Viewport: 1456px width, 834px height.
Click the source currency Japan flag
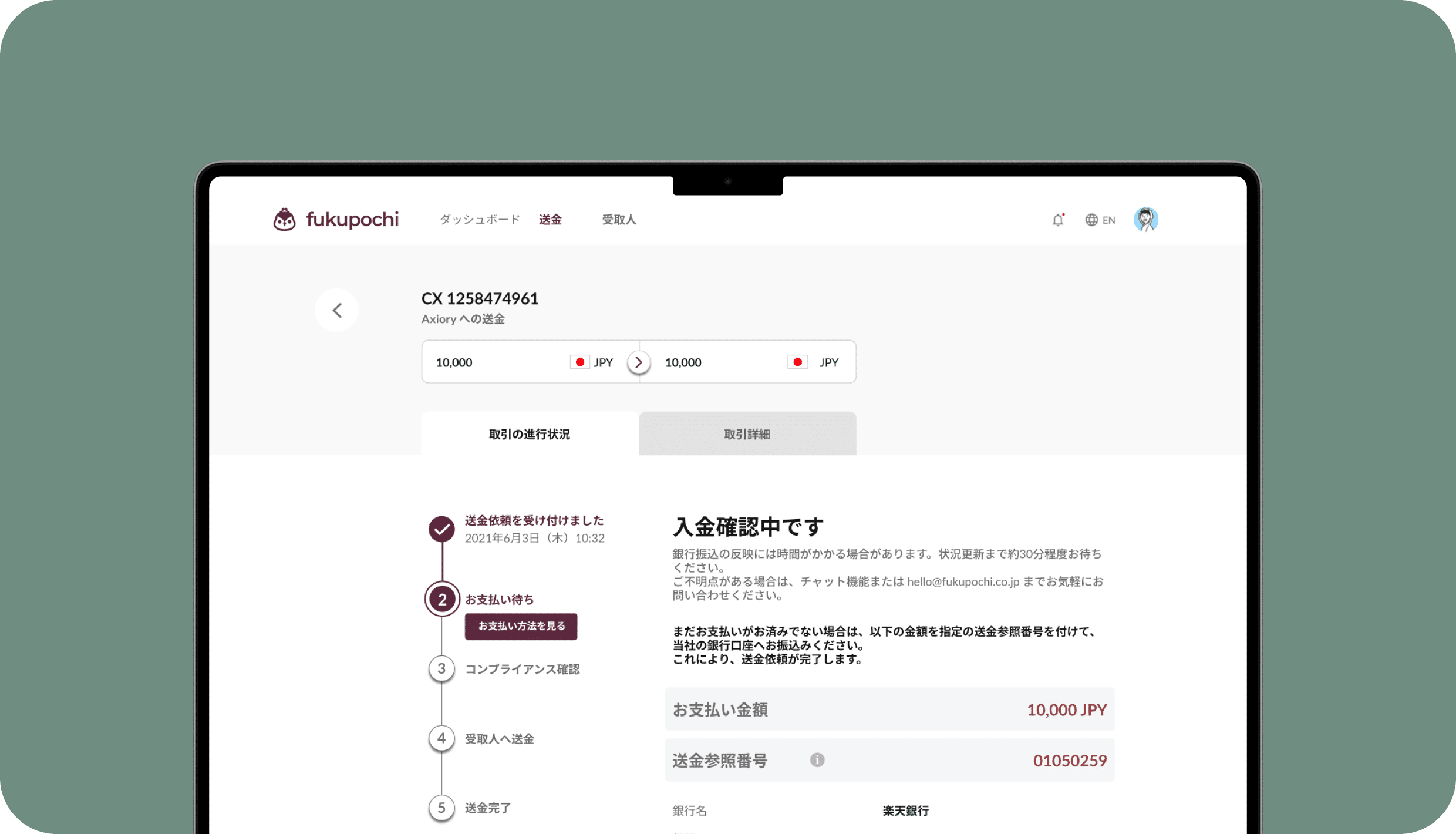click(579, 362)
